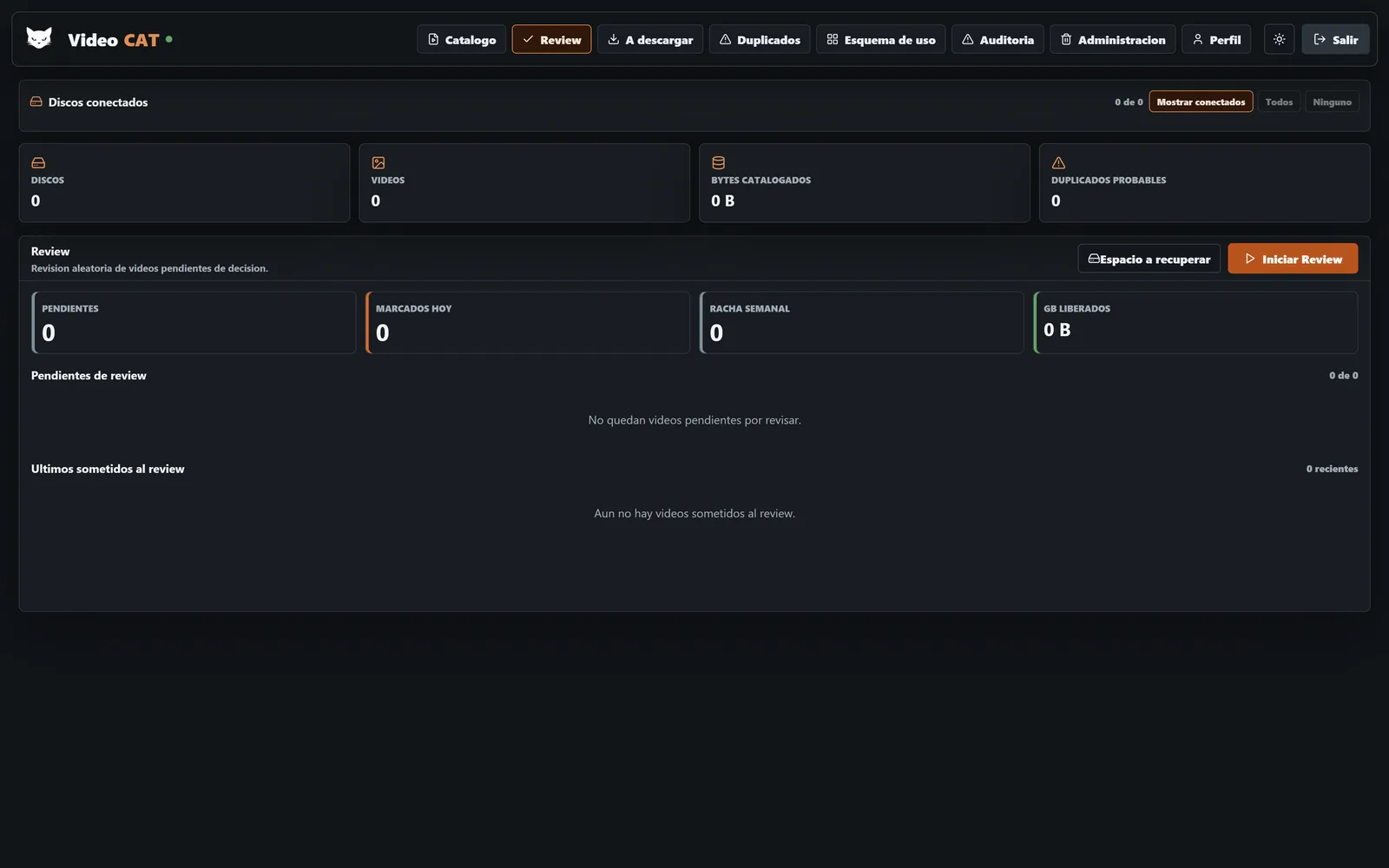The height and width of the screenshot is (868, 1389).
Task: Go to the A descargar section
Action: [650, 39]
